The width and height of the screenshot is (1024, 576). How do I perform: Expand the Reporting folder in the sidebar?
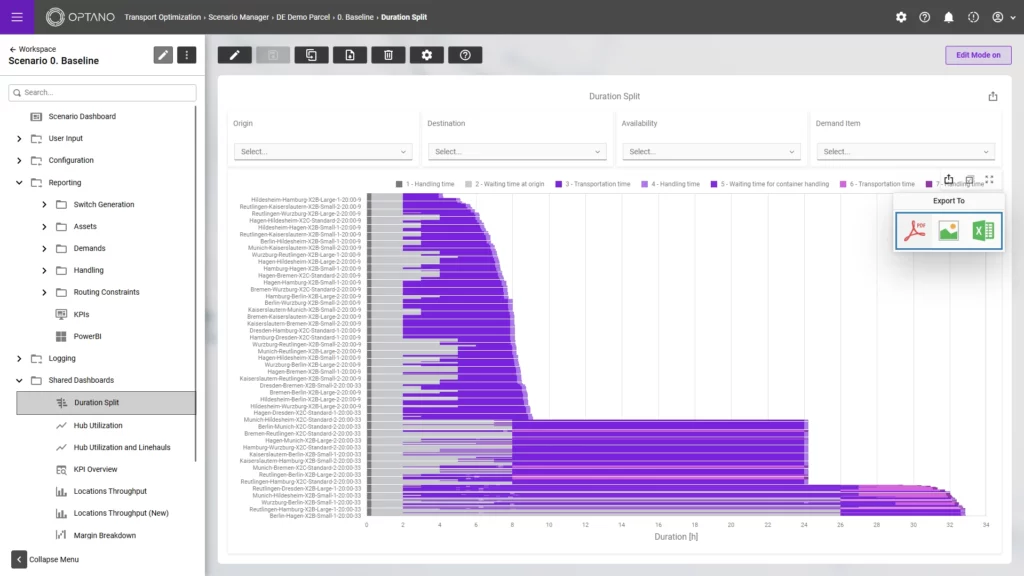click(64, 182)
